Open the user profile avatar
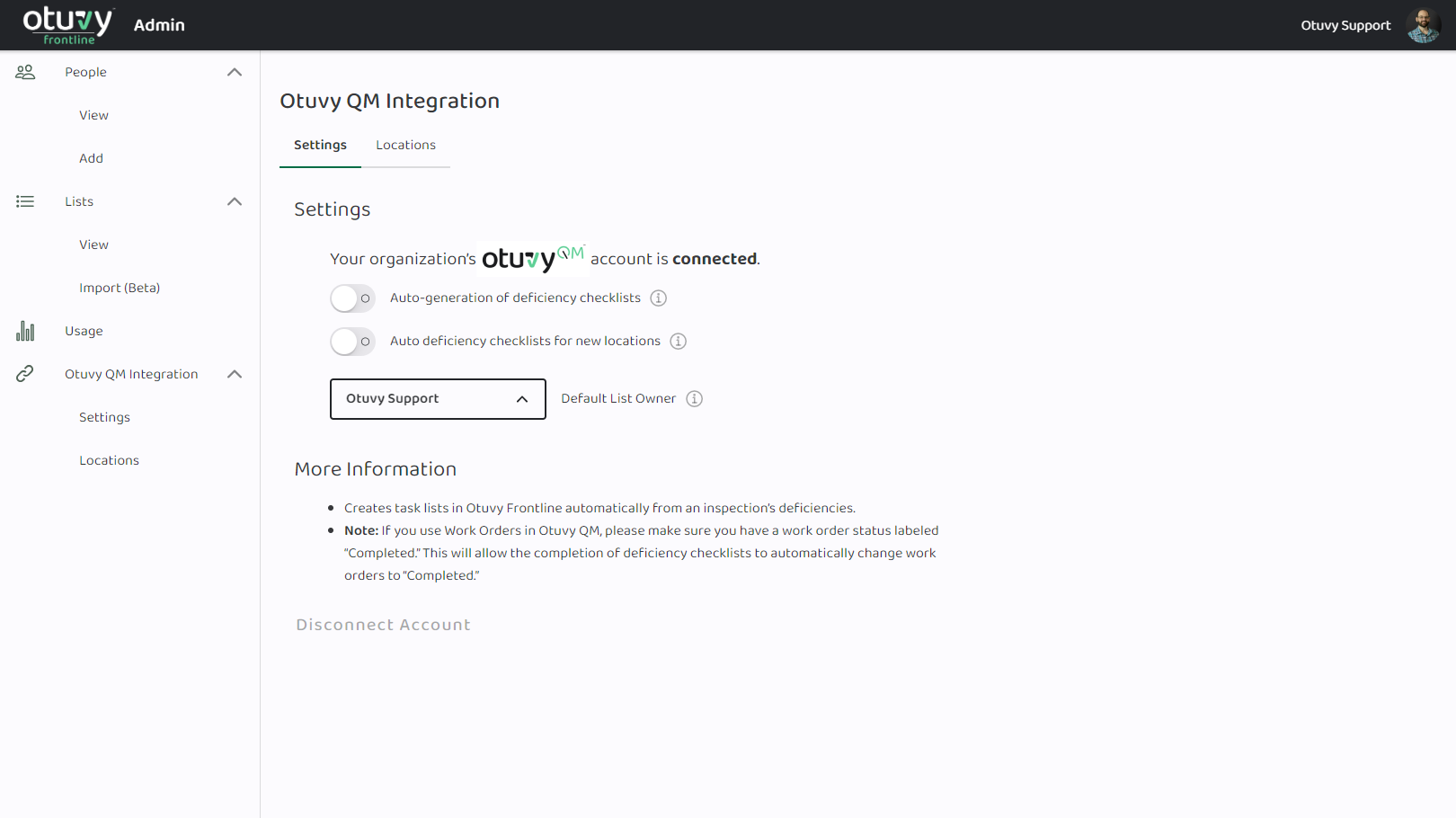Screen dimensions: 1456x818 (x=1424, y=25)
